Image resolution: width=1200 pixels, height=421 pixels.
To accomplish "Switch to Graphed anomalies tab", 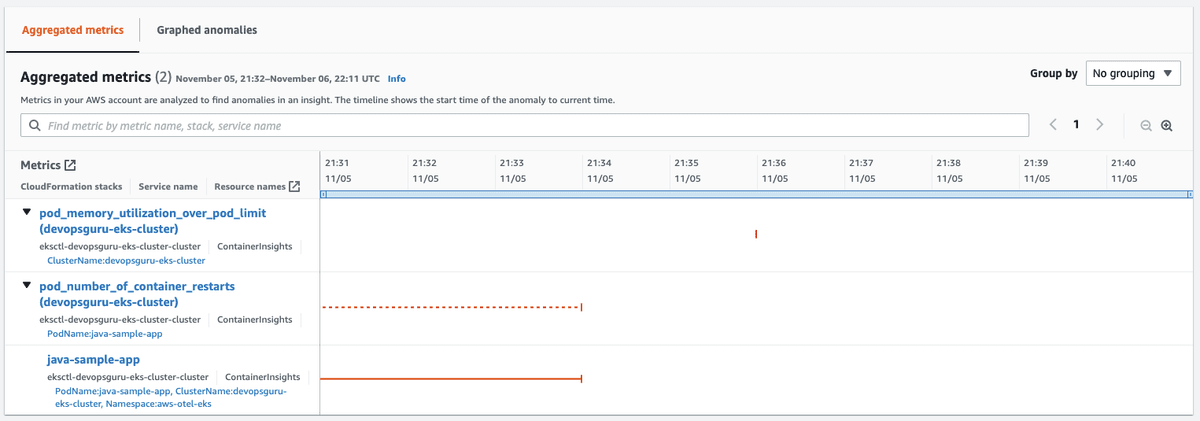I will pyautogui.click(x=207, y=30).
